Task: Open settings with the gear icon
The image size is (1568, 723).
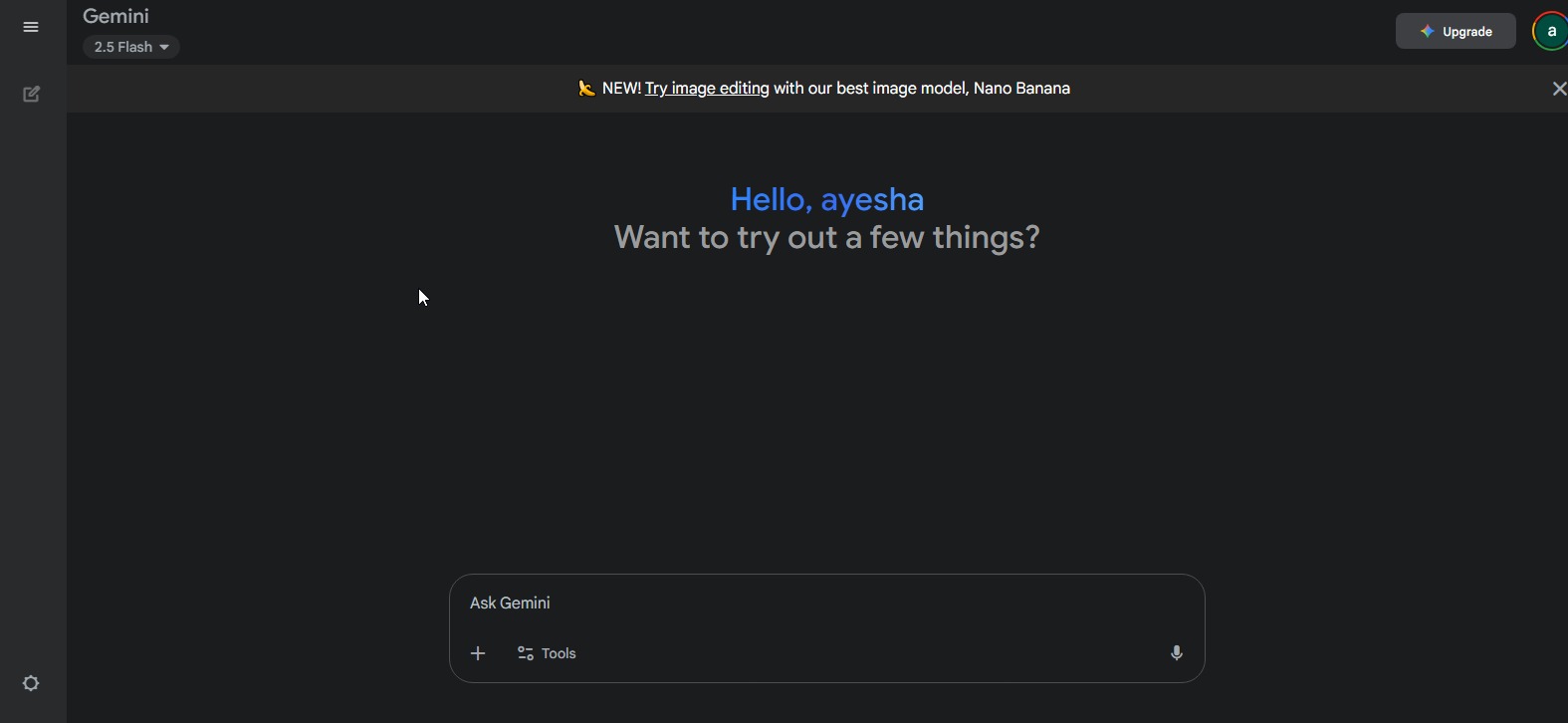Action: click(32, 684)
